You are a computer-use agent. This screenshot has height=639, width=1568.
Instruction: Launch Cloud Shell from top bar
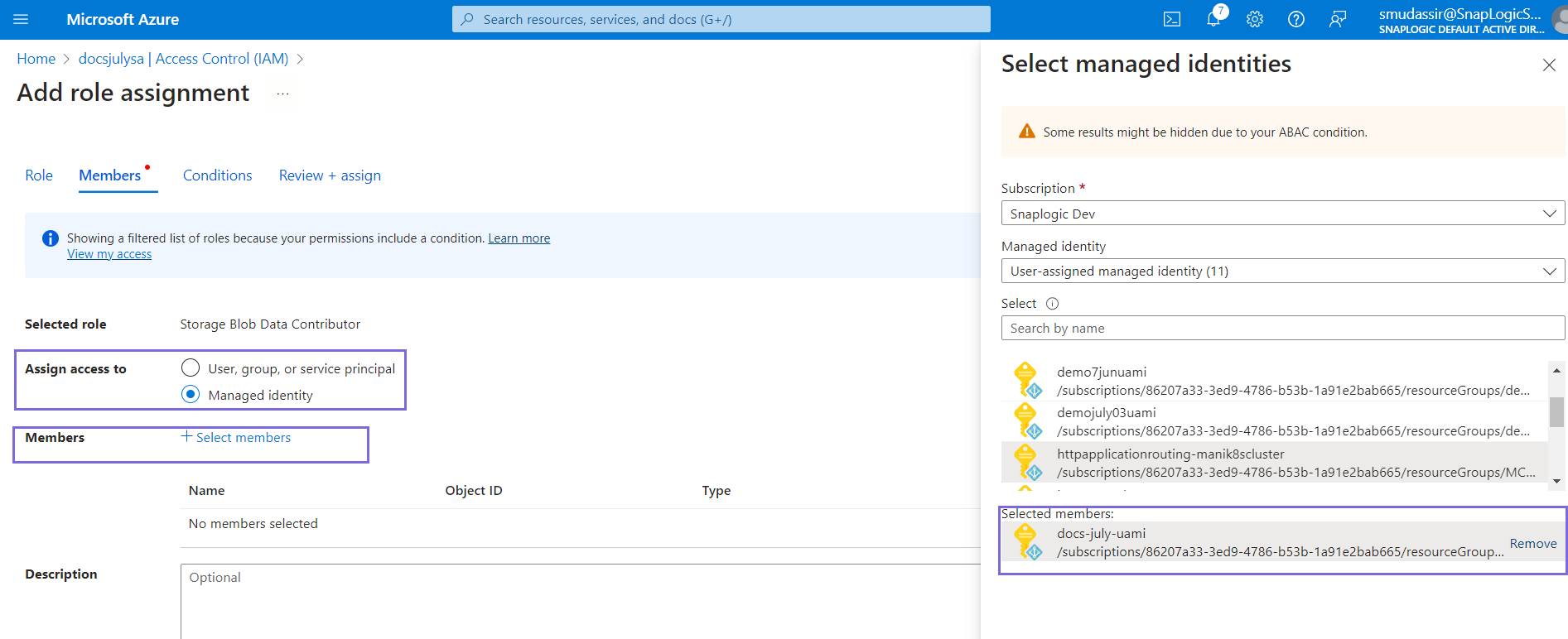pos(1172,19)
